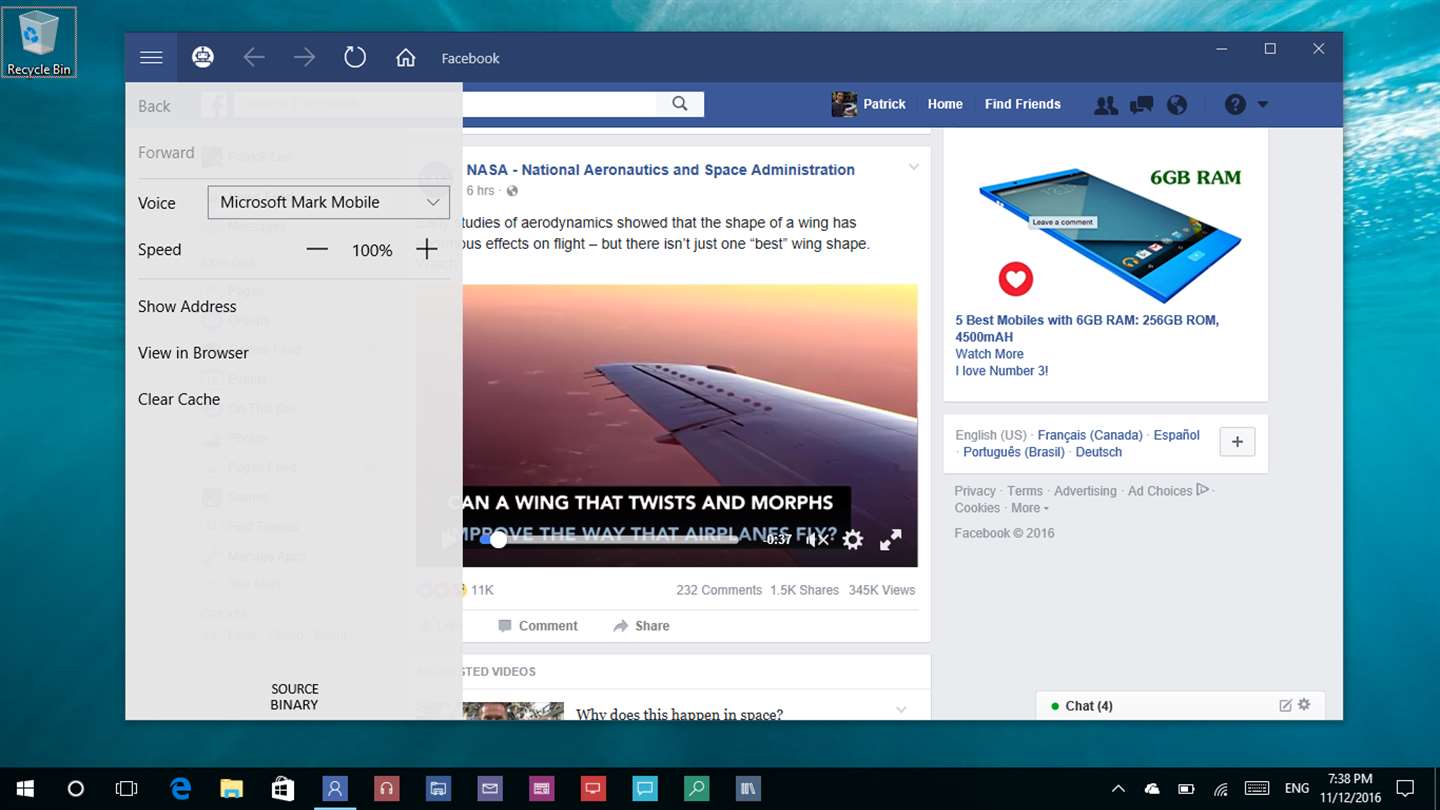
Task: Go to Facebook Home link
Action: coord(945,104)
